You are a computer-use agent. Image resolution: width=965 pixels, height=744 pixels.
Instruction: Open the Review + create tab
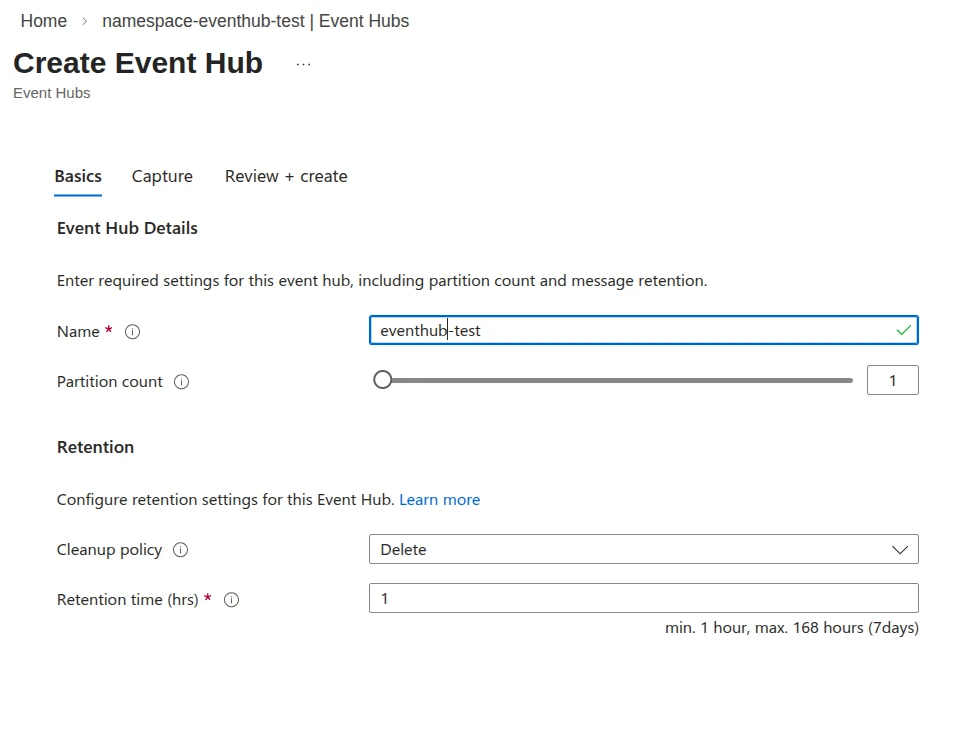coord(286,176)
